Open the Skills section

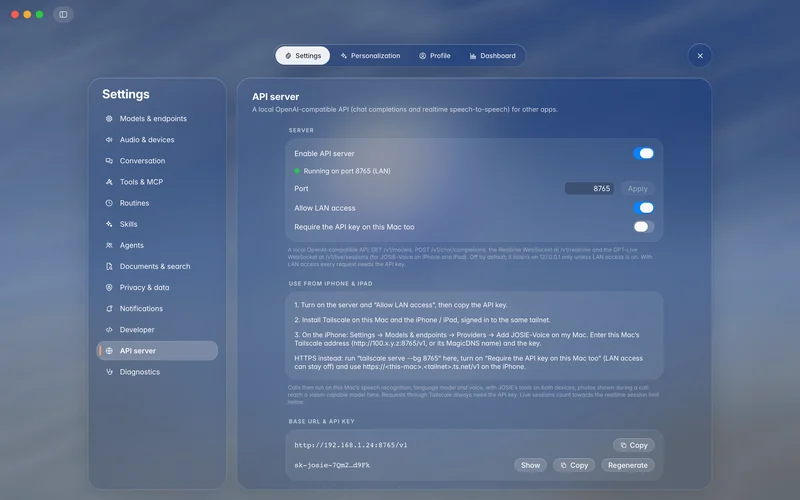157,224
